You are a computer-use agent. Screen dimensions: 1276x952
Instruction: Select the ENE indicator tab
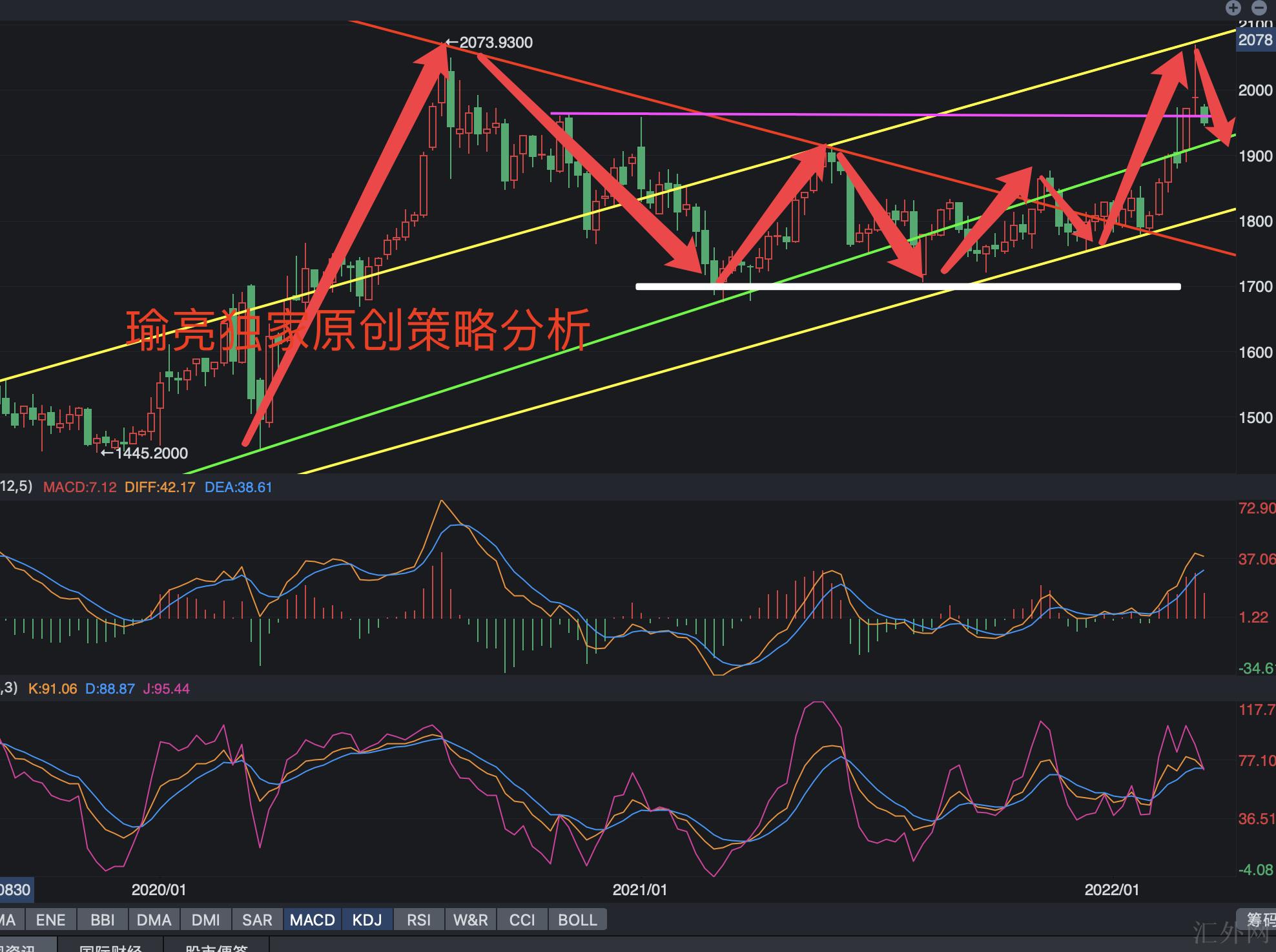[50, 920]
